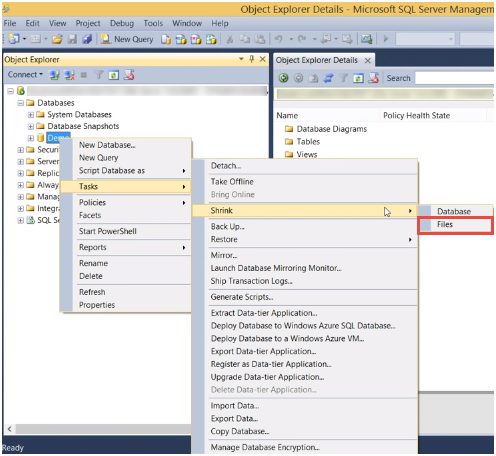Open the Edit menu

click(32, 23)
